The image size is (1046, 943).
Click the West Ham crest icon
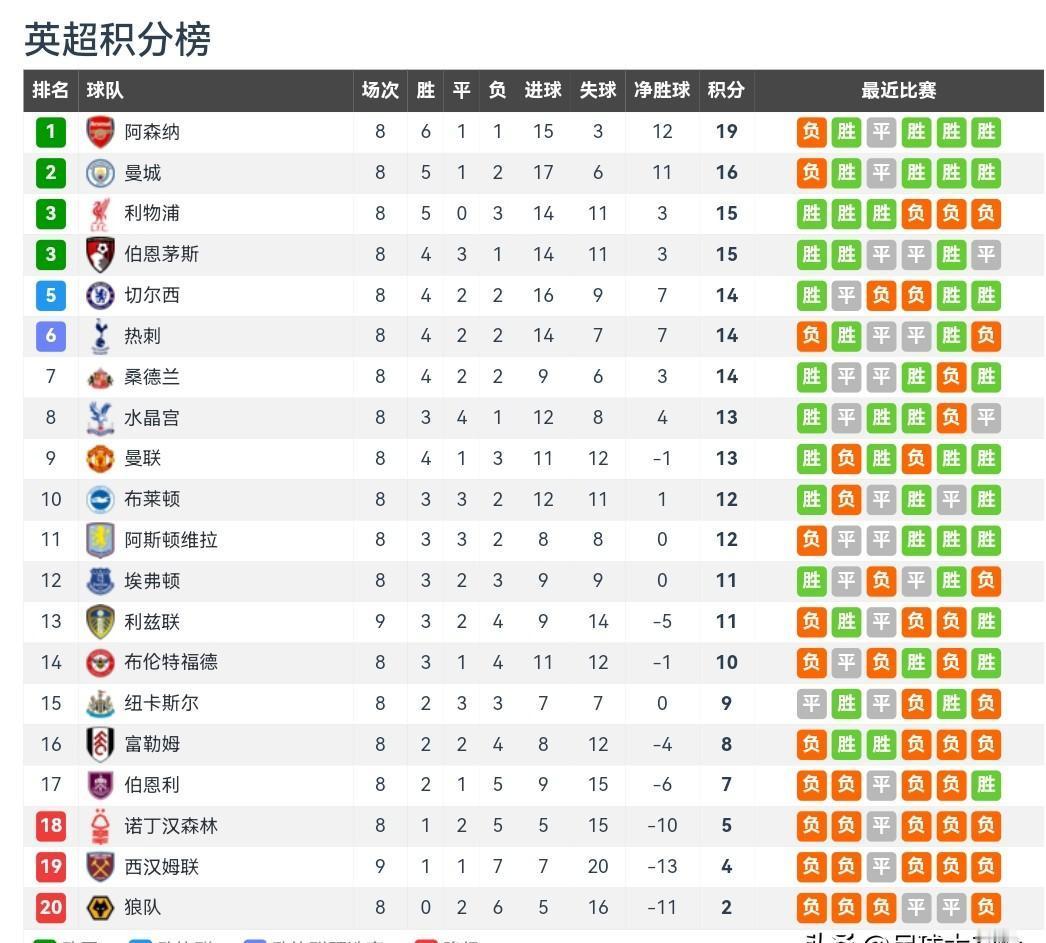coord(100,867)
